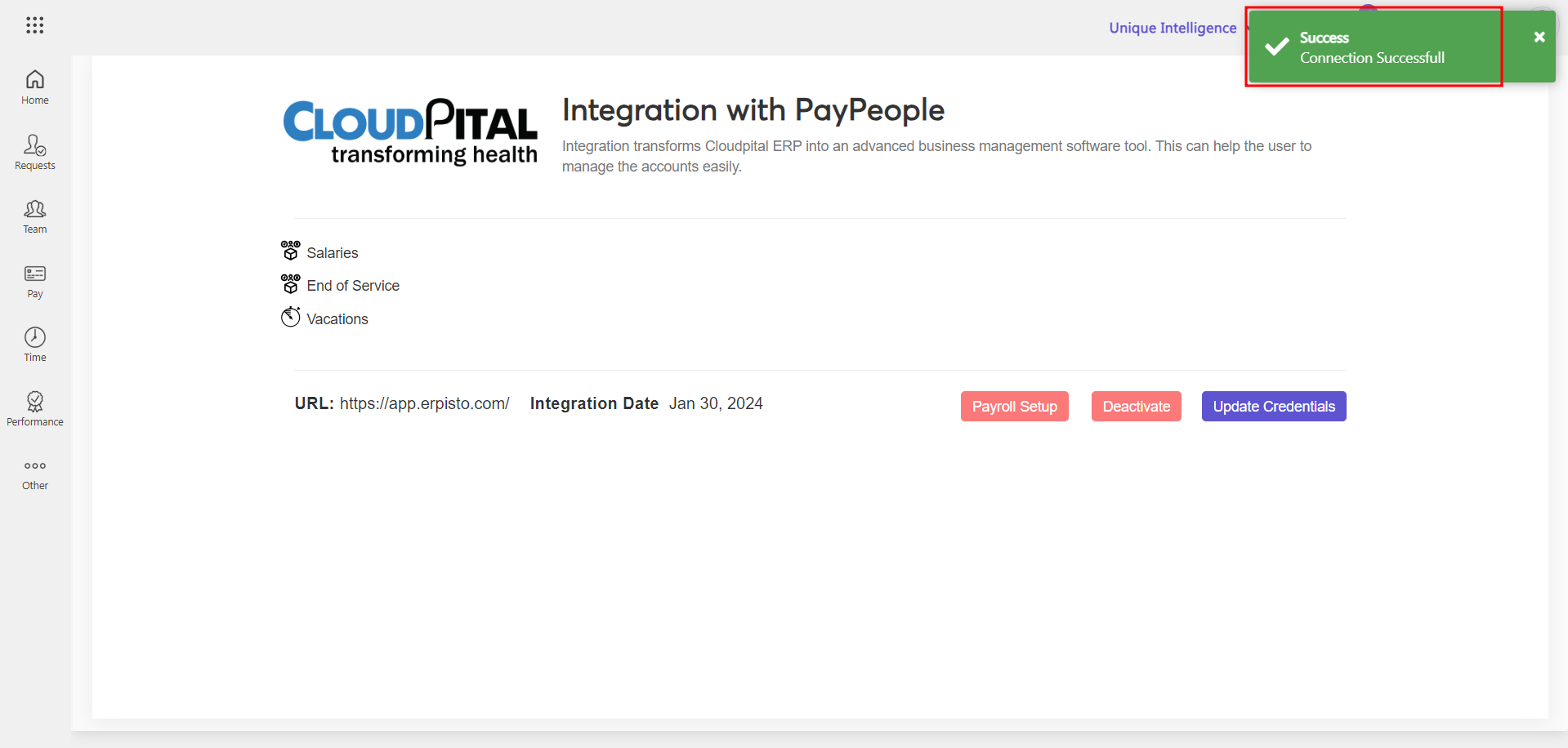This screenshot has width=1568, height=748.
Task: Select the 'End of Service' label
Action: pyautogui.click(x=353, y=286)
